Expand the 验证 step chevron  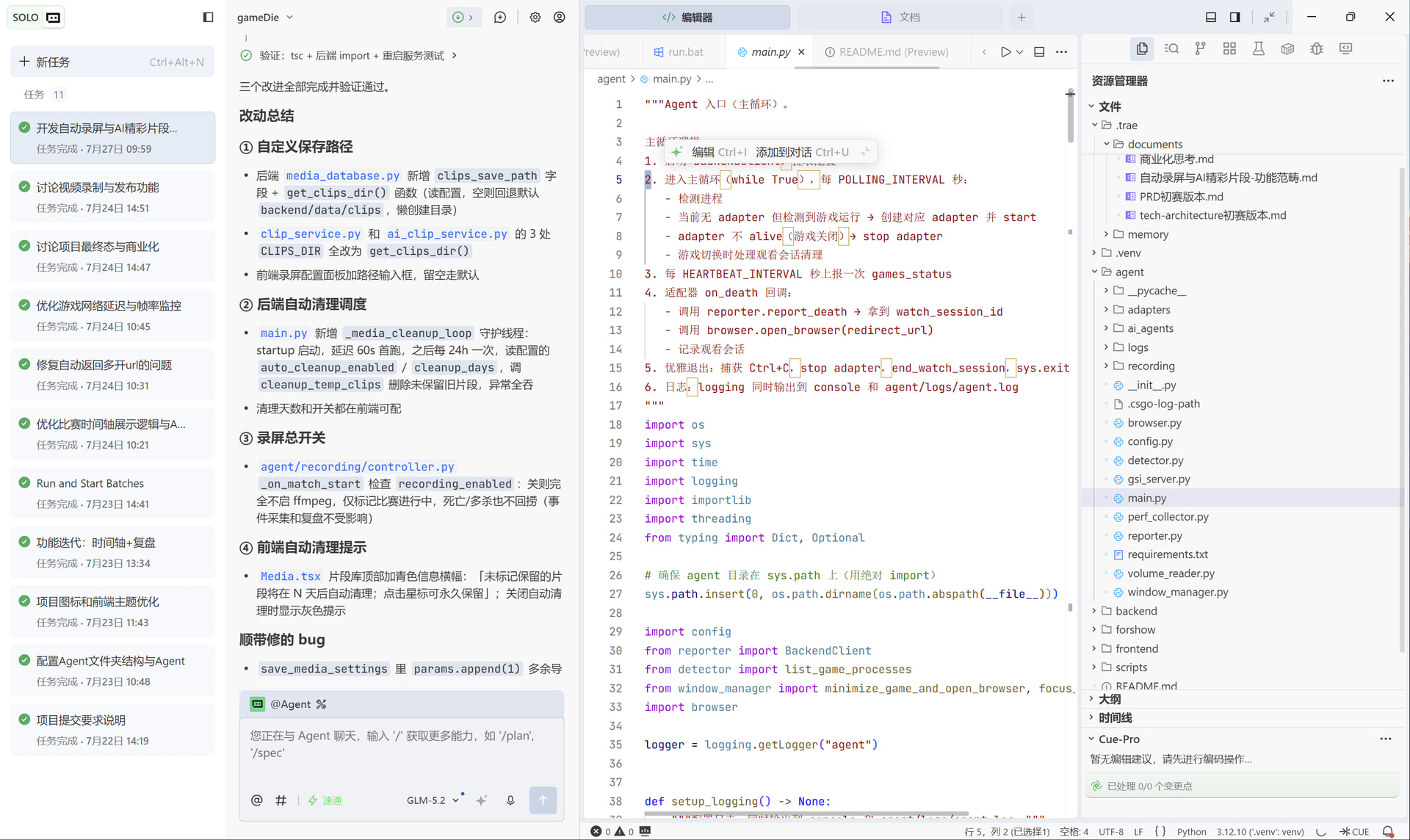click(455, 56)
